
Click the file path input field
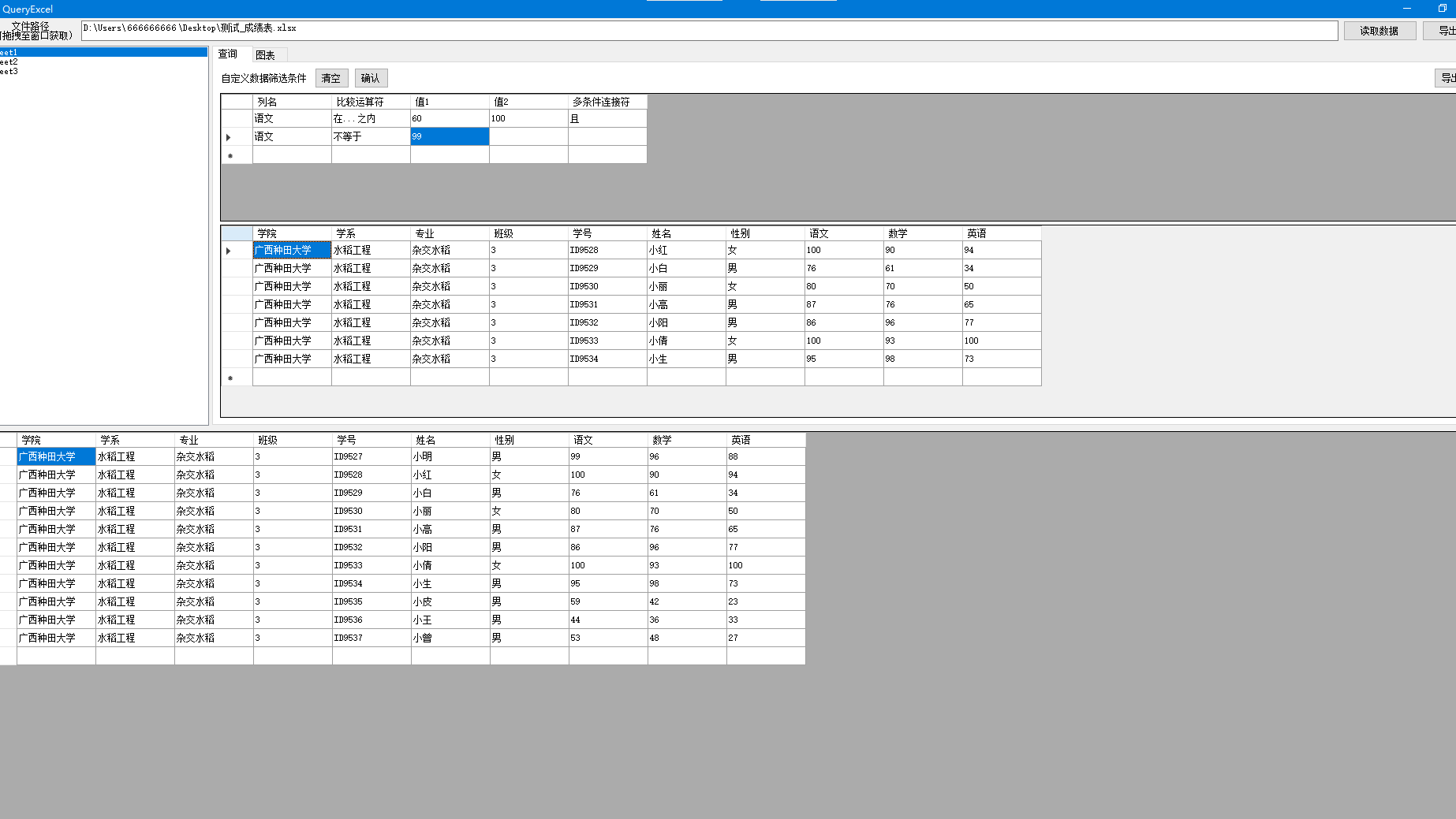click(709, 30)
